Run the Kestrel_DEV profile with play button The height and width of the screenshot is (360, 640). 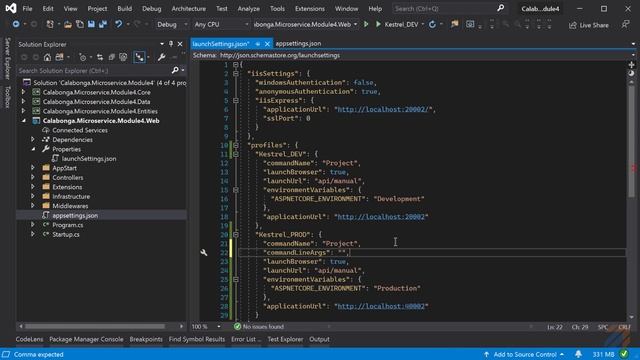click(x=378, y=24)
